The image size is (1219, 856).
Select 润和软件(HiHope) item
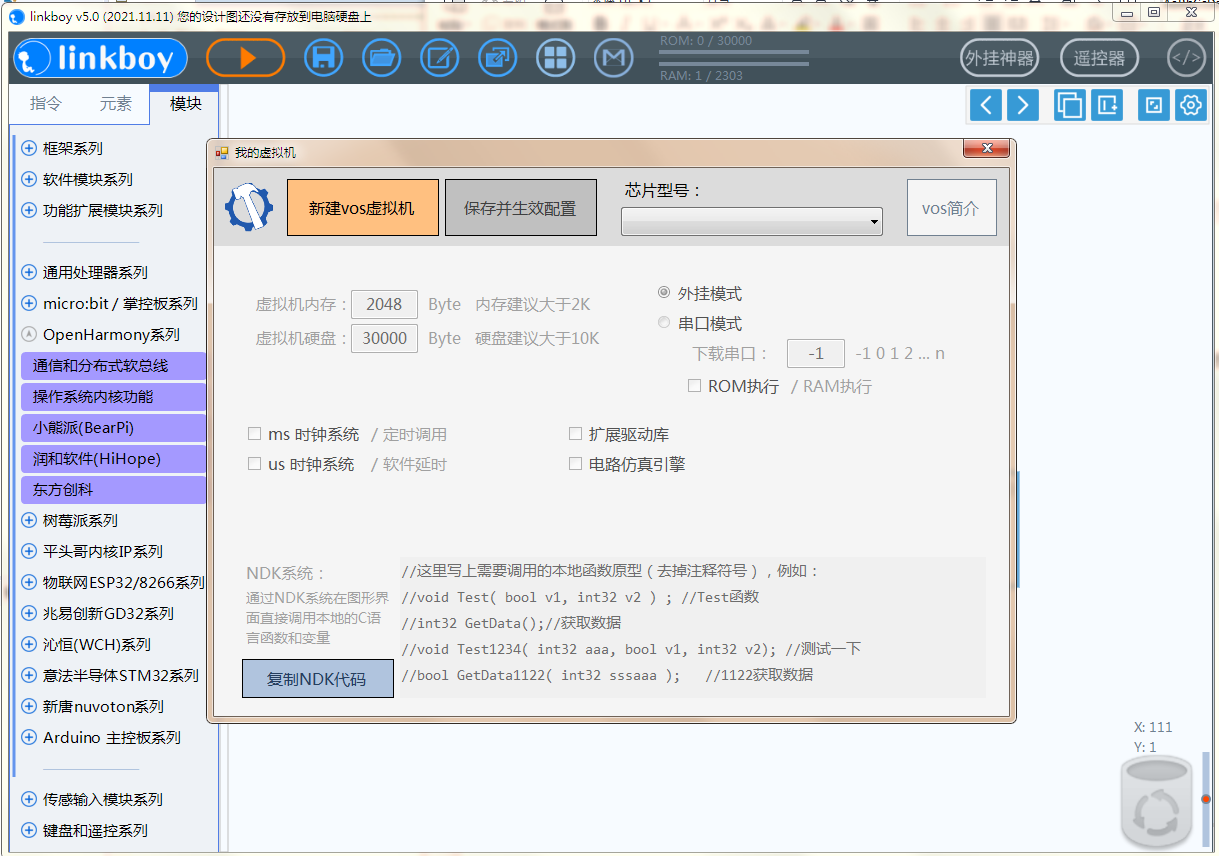(113, 459)
